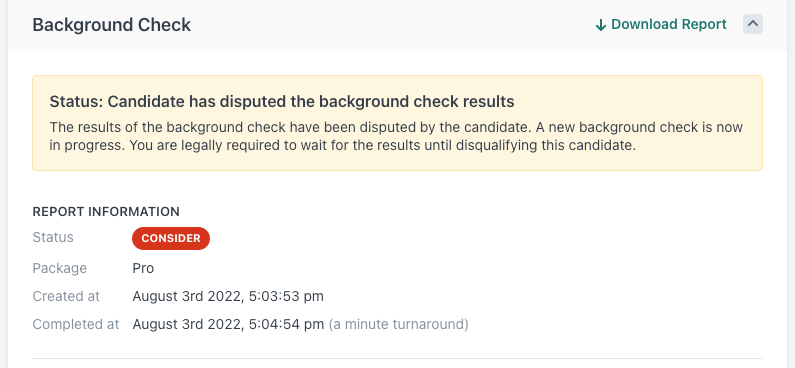Select the REPORT INFORMATION heading

coord(106,211)
